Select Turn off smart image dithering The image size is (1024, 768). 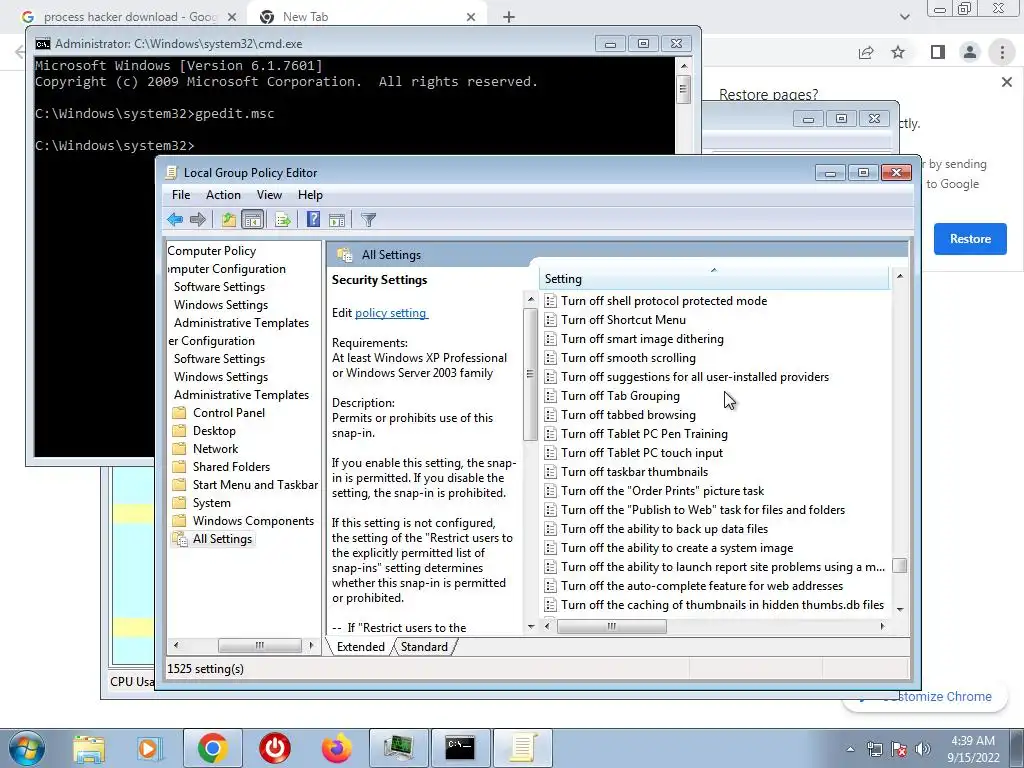[x=642, y=339]
